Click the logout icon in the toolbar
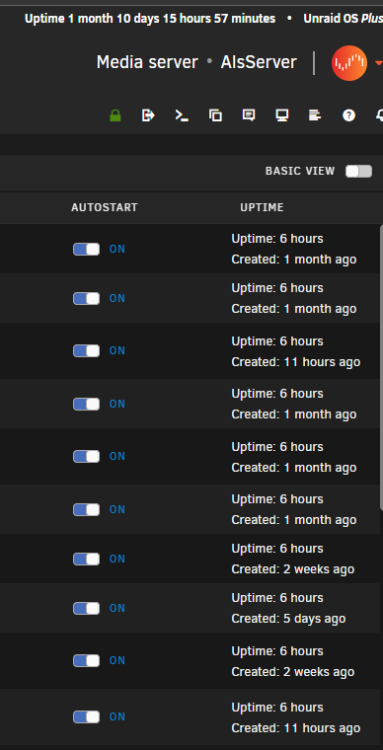 click(149, 115)
